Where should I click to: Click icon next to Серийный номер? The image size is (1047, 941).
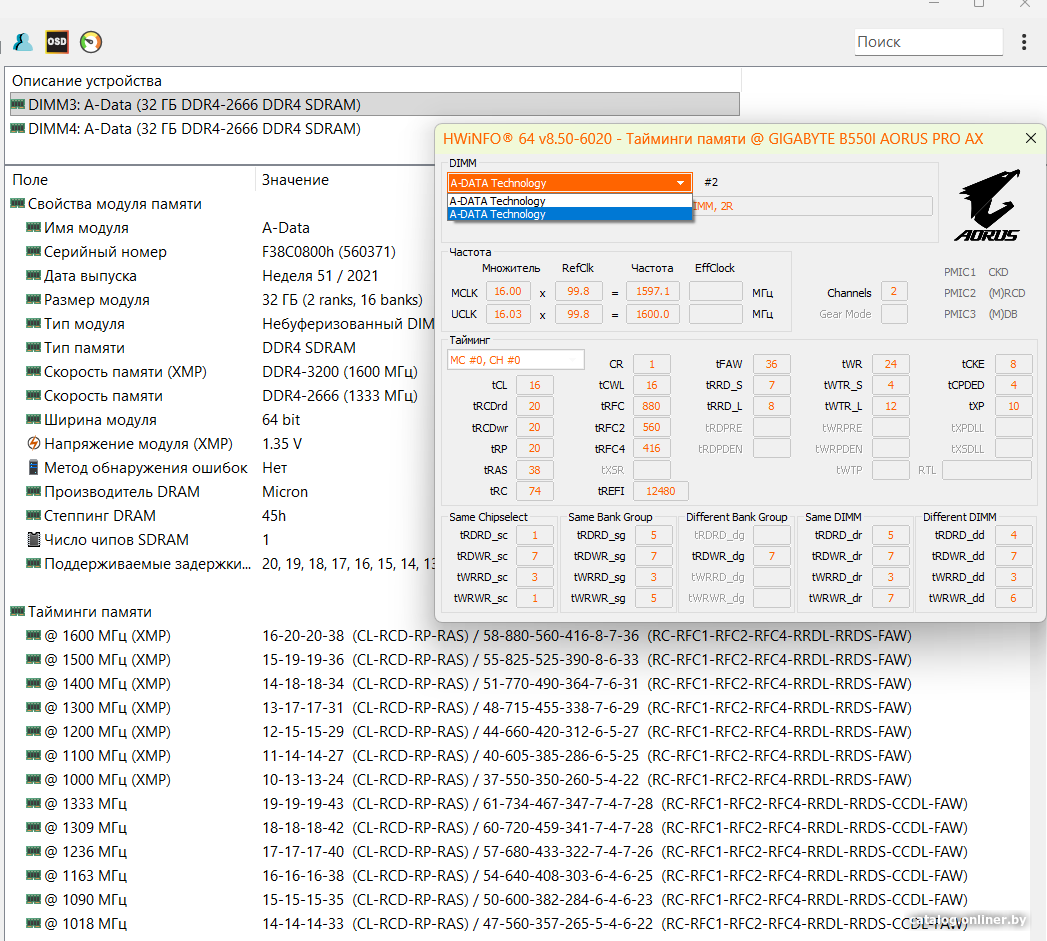[33, 251]
